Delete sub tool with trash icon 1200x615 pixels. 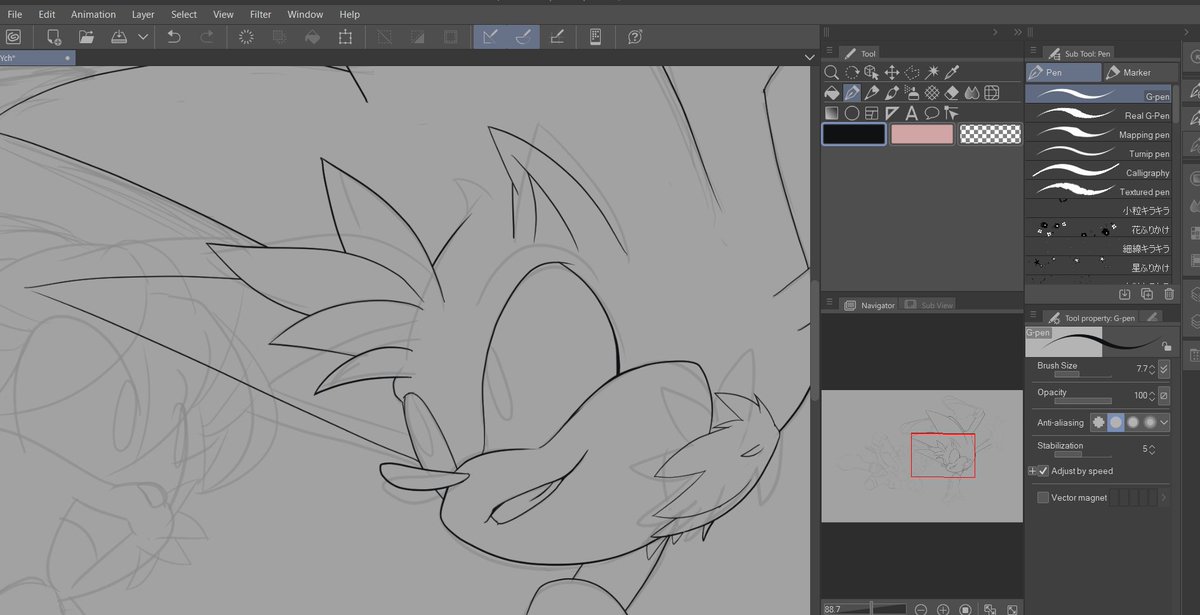1168,294
